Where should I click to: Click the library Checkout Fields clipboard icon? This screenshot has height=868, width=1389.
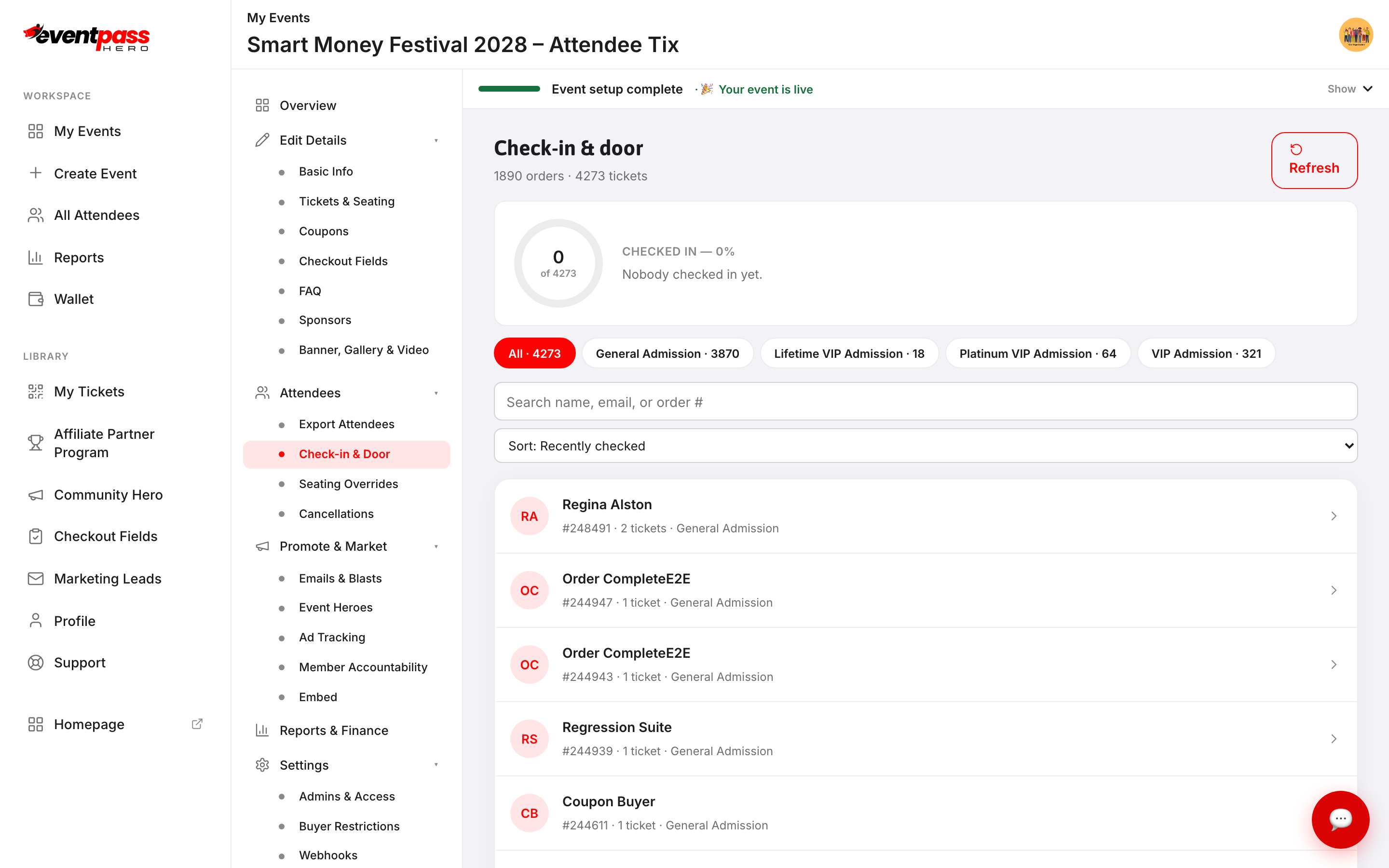pyautogui.click(x=36, y=536)
